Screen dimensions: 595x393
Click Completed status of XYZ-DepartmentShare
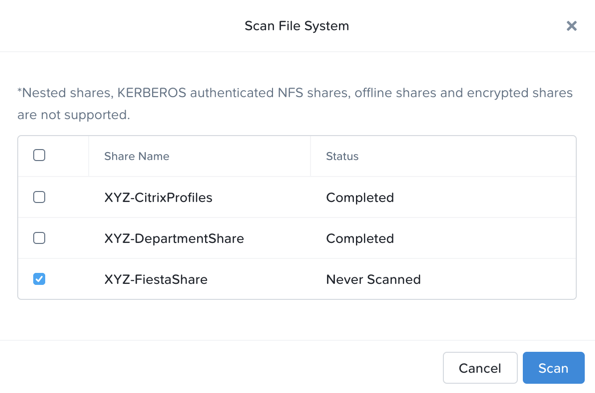tap(360, 239)
